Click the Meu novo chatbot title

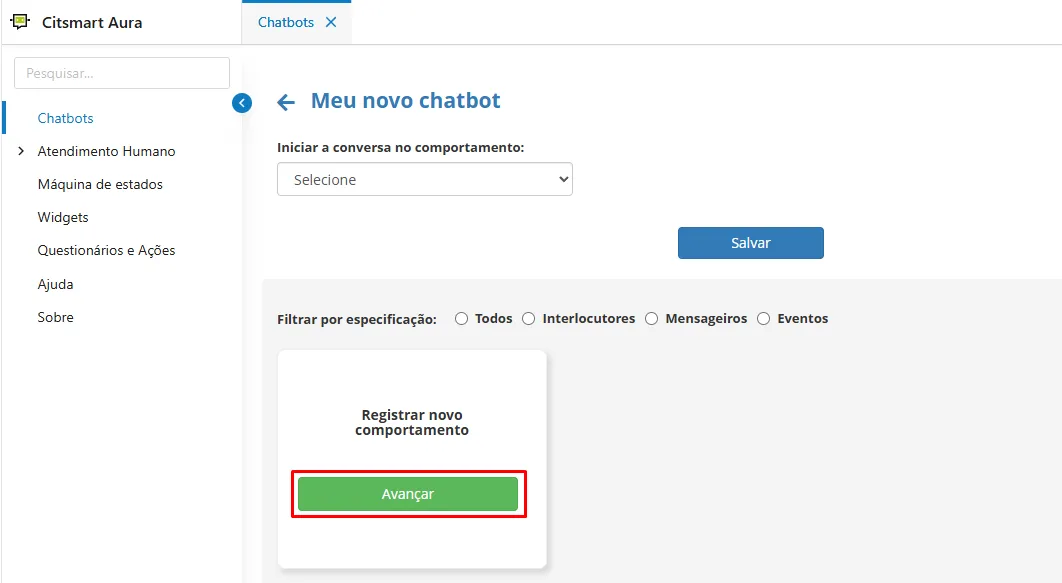click(405, 100)
